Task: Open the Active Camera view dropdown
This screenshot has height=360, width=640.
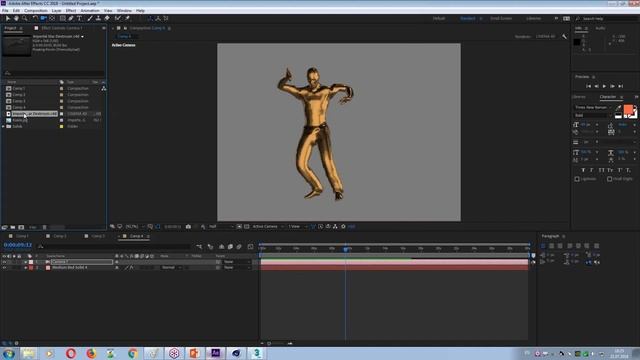Action: coord(268,227)
